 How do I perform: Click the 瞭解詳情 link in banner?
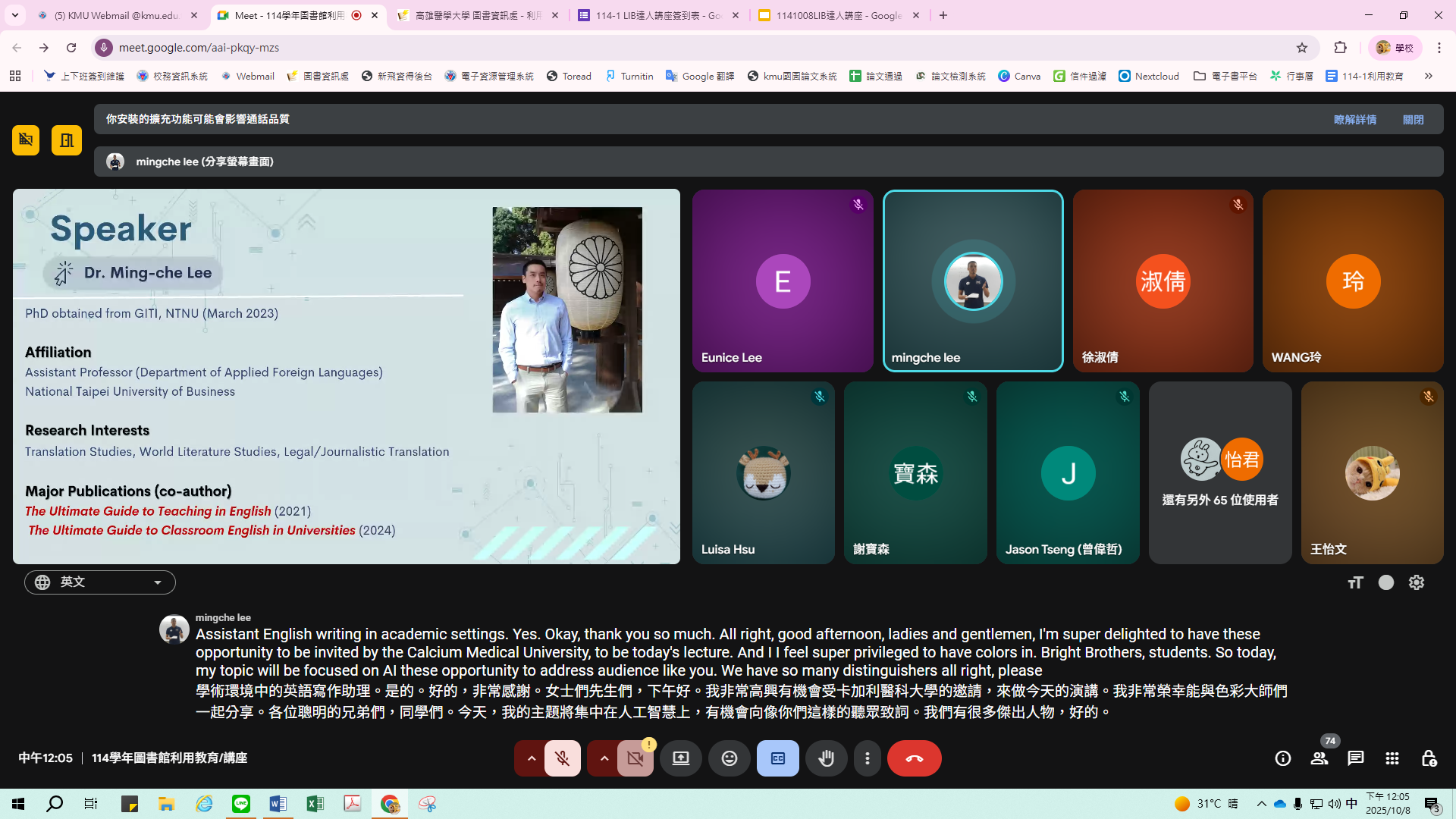1354,120
